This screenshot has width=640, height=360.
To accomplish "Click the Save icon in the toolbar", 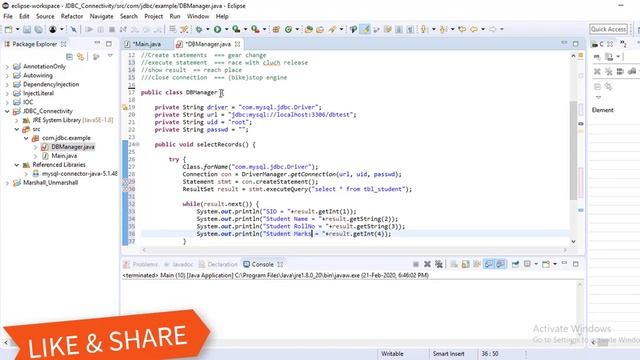I will [x=27, y=29].
